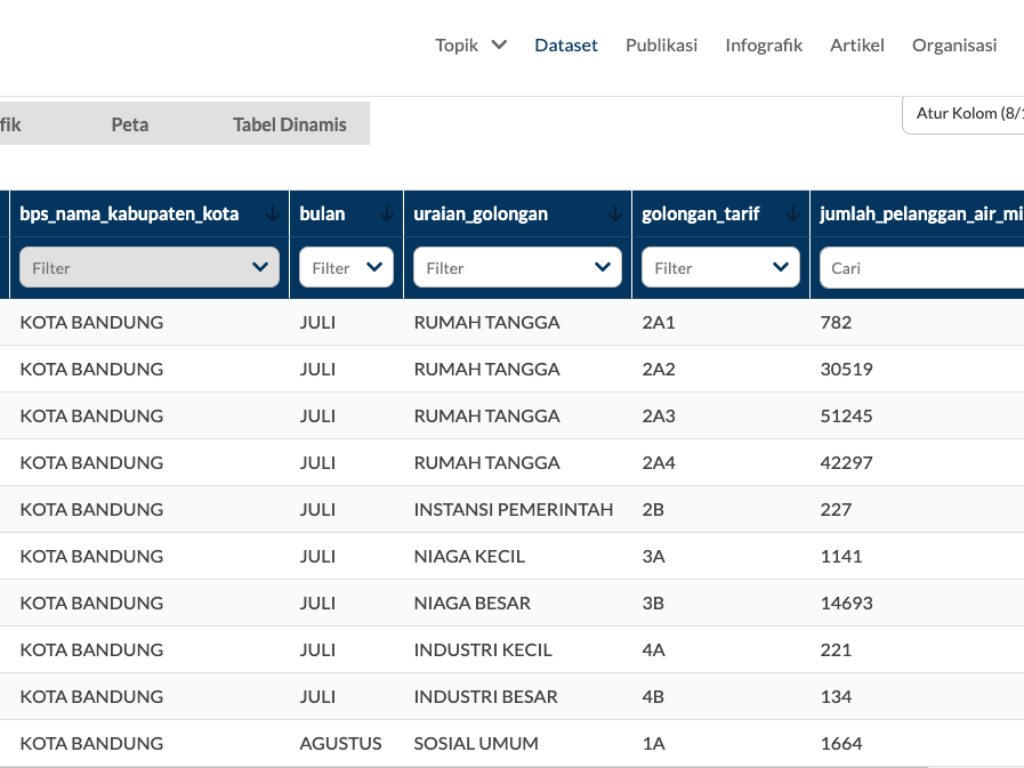This screenshot has height=768, width=1024.
Task: Open the uraian_golongan filter dropdown
Action: [517, 267]
